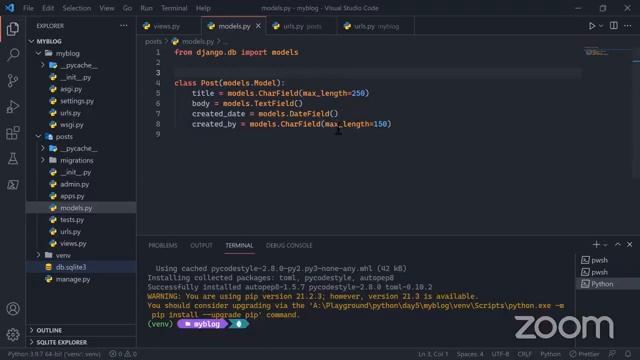The image size is (640, 360).
Task: Open the Testing flask view
Action: click(x=13, y=159)
